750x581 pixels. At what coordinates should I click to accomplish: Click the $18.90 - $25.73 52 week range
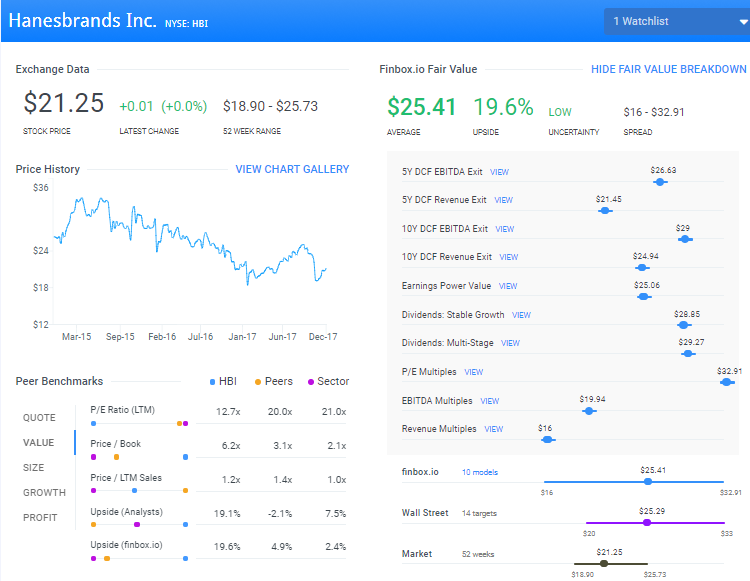click(270, 106)
